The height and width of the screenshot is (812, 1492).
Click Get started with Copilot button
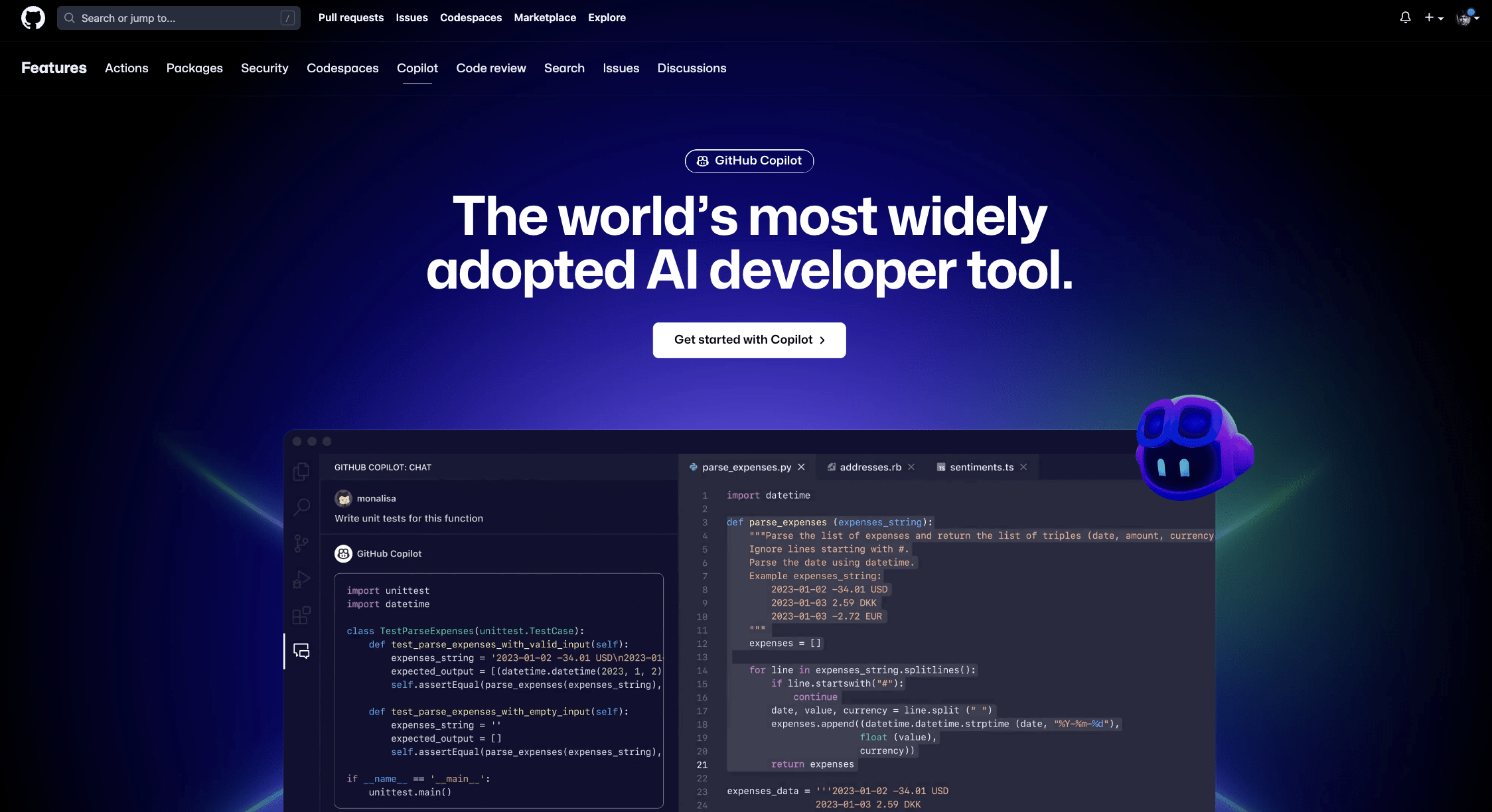click(749, 340)
